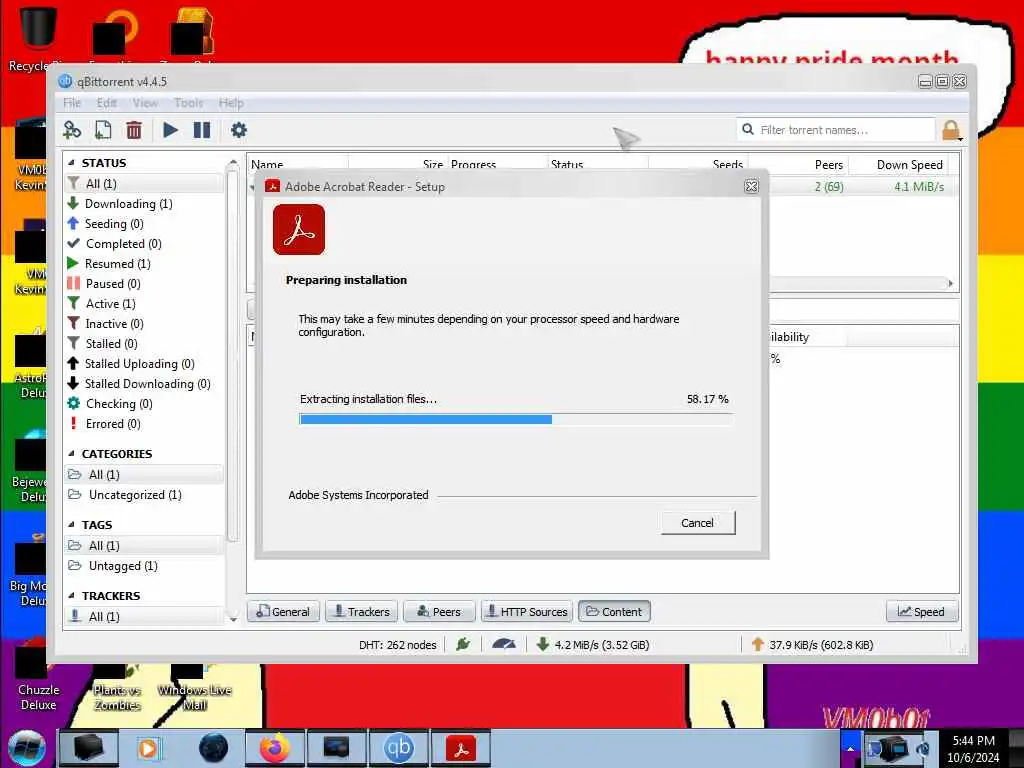The width and height of the screenshot is (1024, 768).
Task: Open Windows Media Player taskbar icon
Action: click(150, 748)
